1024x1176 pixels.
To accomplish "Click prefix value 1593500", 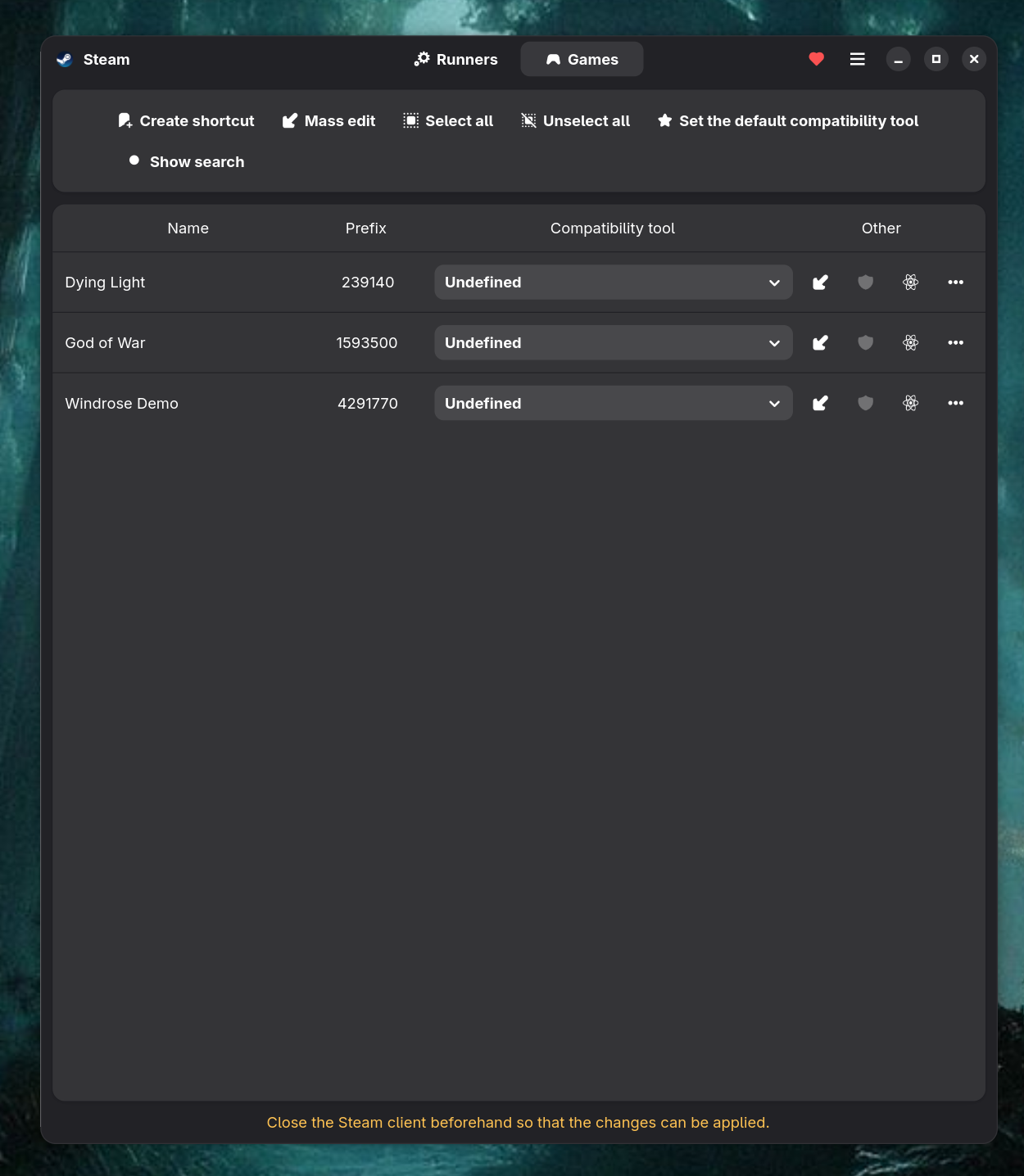I will [367, 343].
